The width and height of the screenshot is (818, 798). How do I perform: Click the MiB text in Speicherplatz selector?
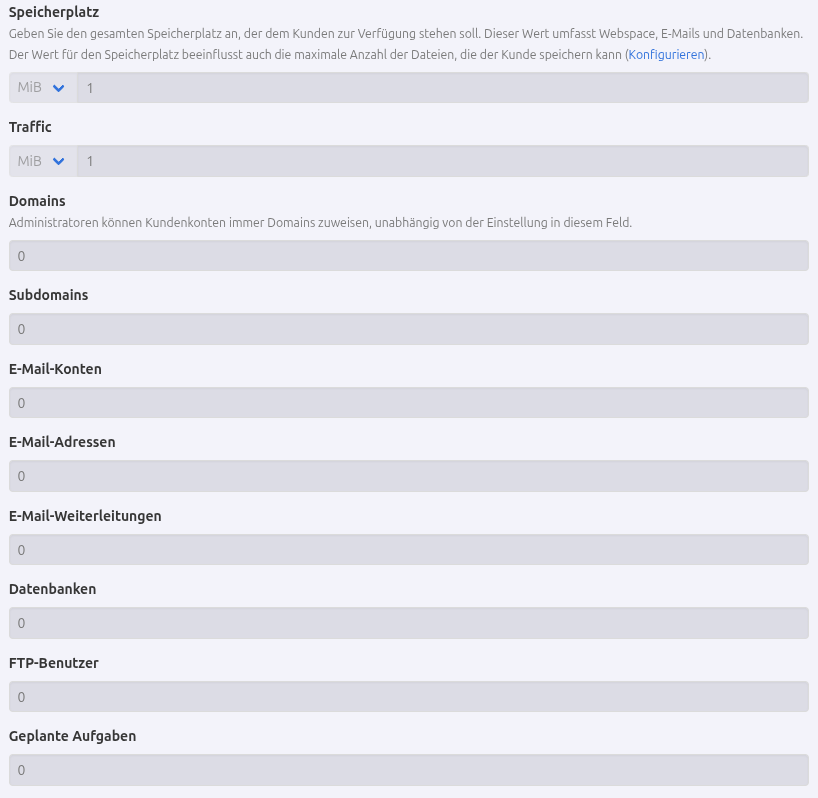point(29,87)
